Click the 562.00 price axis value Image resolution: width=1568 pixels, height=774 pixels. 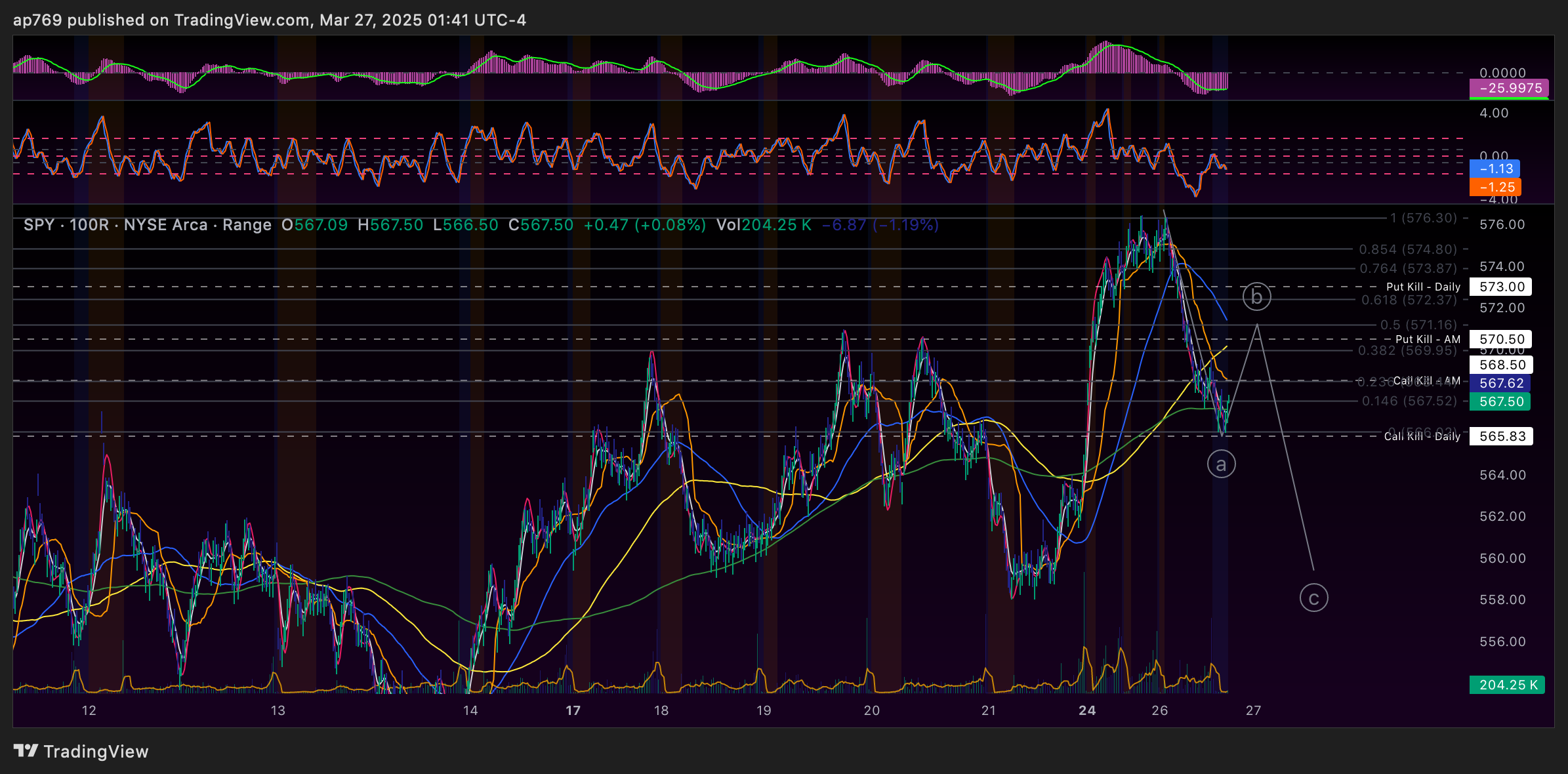coord(1502,516)
